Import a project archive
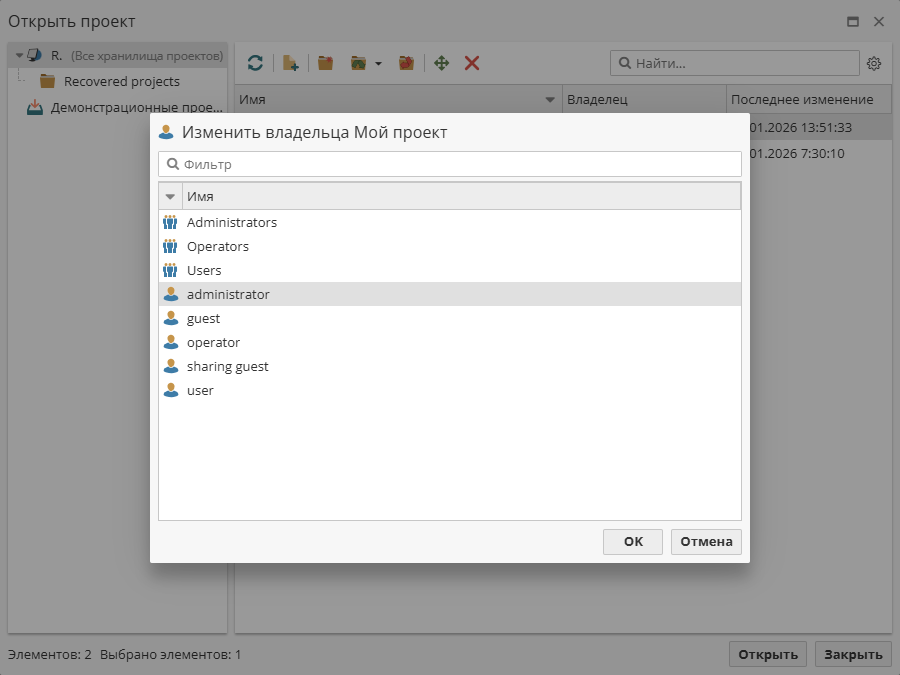This screenshot has height=675, width=900. (406, 63)
